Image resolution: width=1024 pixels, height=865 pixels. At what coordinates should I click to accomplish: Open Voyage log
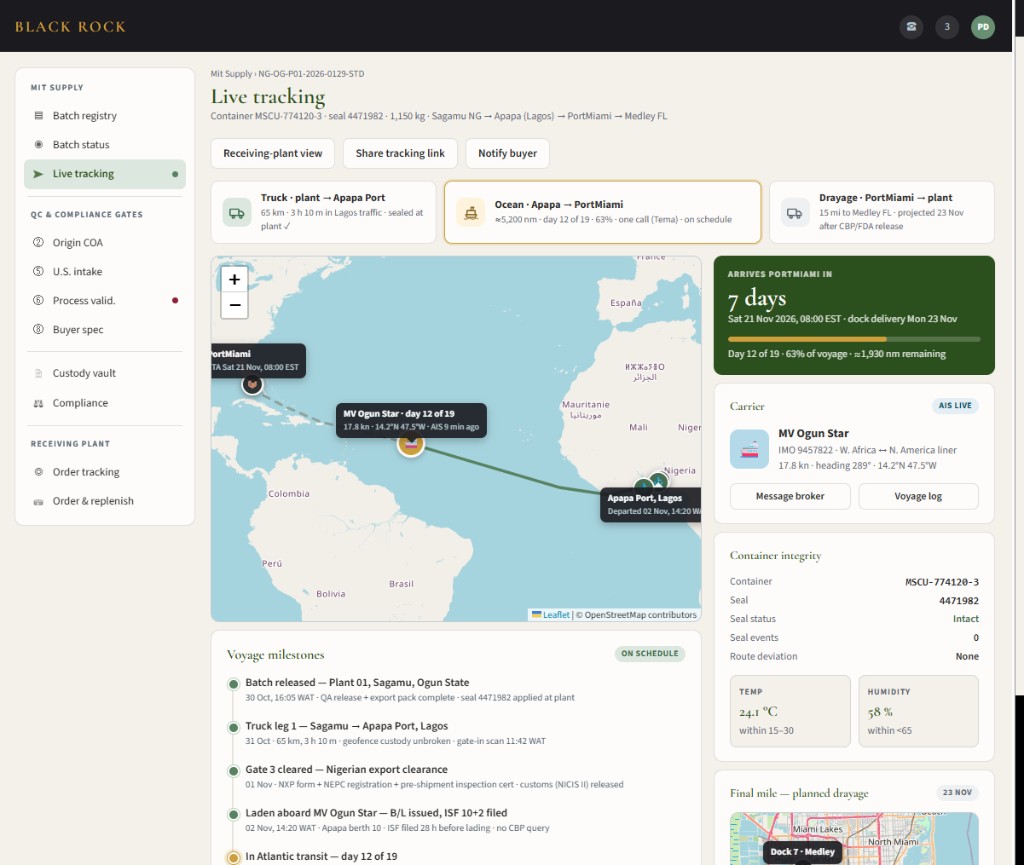click(918, 496)
